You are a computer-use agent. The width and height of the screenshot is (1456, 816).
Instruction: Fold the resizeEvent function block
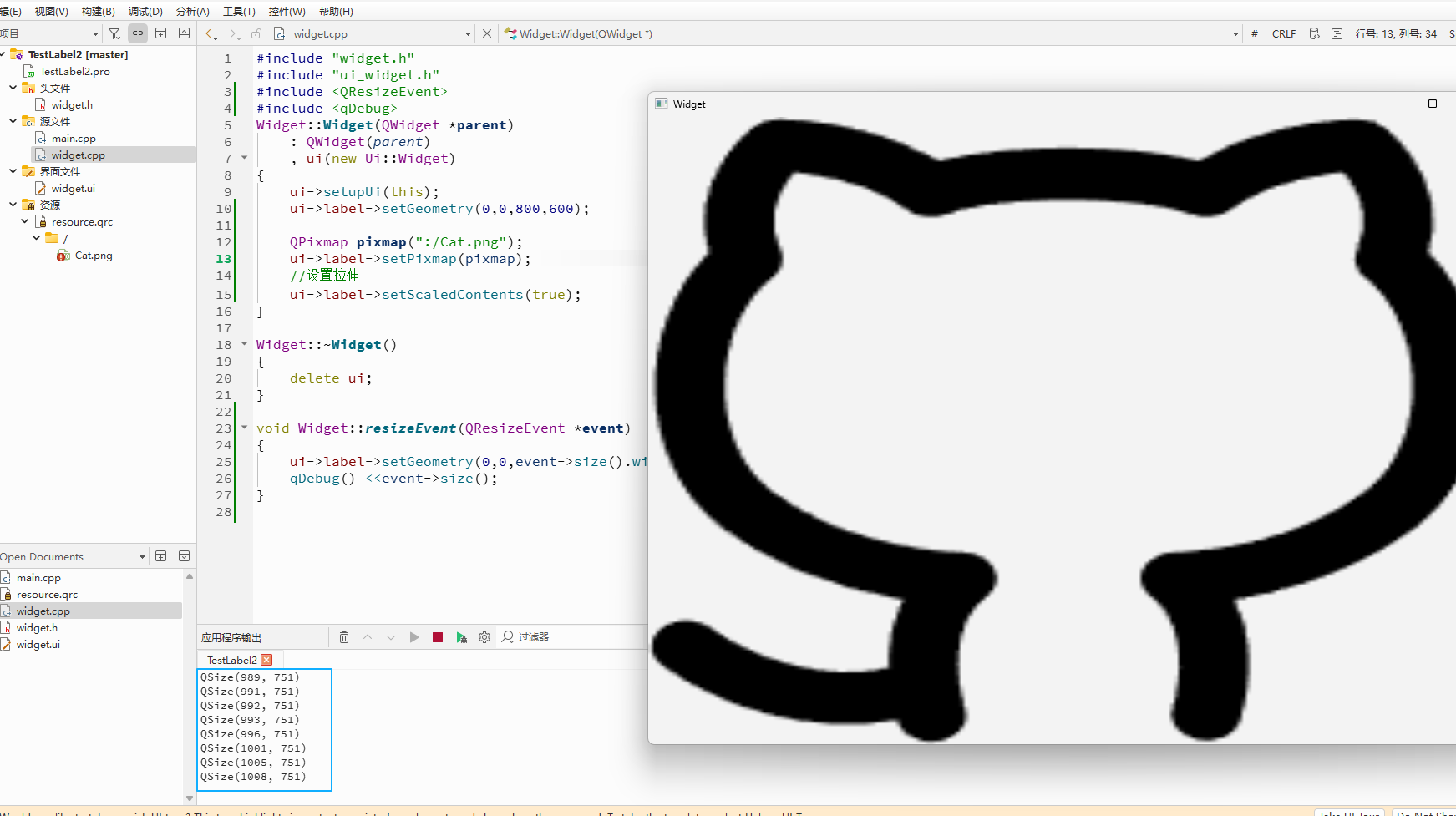(245, 427)
